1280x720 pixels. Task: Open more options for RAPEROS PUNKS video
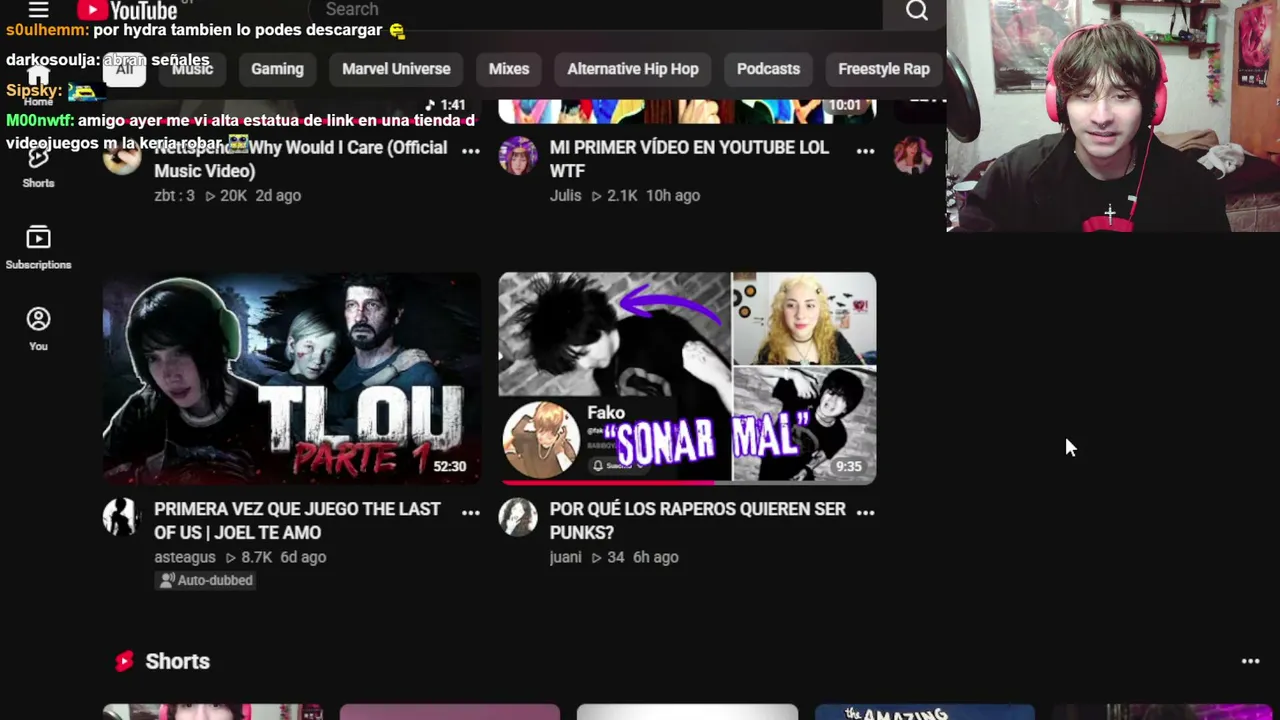[866, 512]
